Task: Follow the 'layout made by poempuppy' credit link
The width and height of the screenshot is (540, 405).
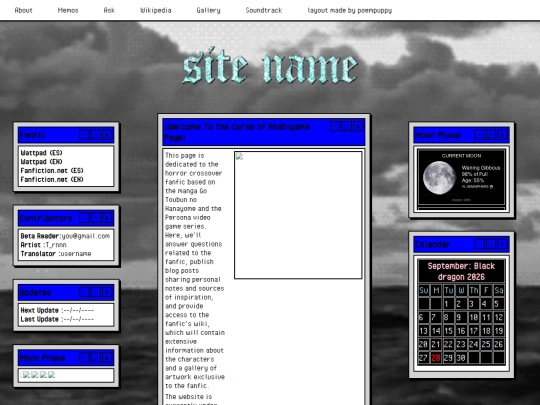Action: click(x=350, y=10)
